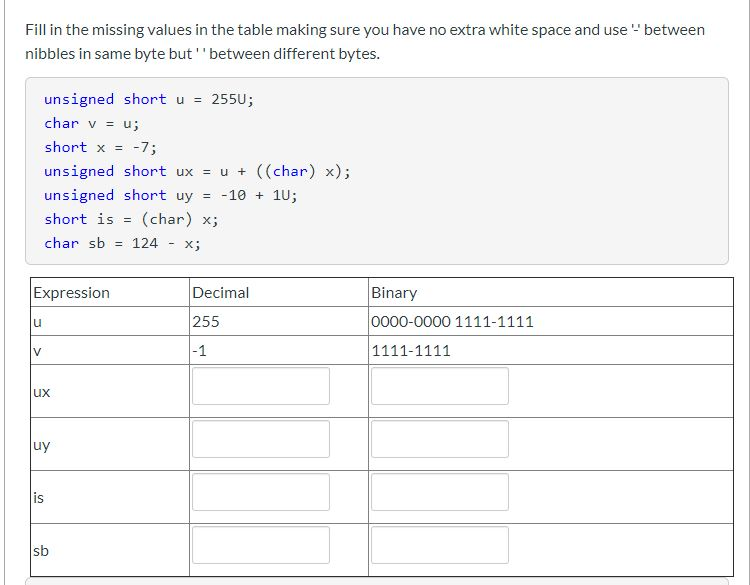Viewport: 750px width, 585px height.
Task: Click the Binary input field for sb
Action: coord(440,545)
